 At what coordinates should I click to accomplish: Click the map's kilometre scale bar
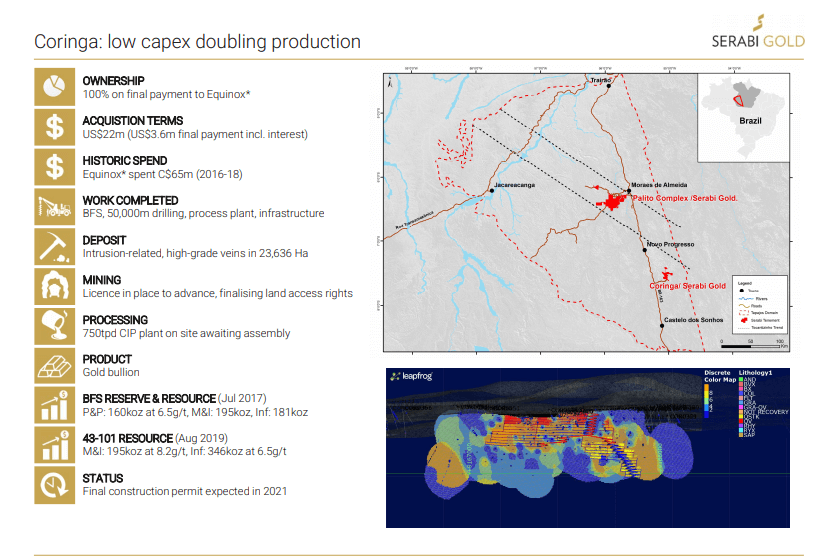coord(752,346)
